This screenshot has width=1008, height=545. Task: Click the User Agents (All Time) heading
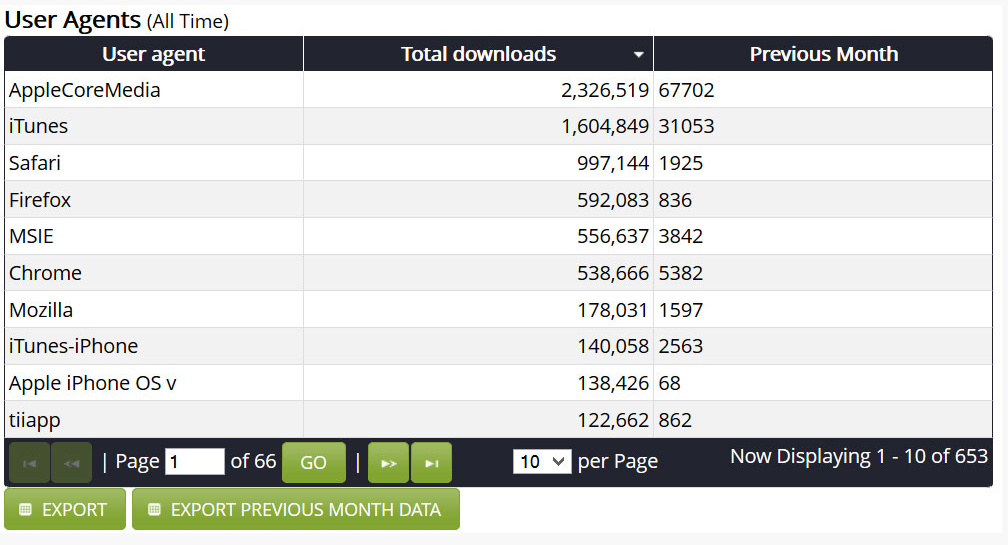click(116, 20)
